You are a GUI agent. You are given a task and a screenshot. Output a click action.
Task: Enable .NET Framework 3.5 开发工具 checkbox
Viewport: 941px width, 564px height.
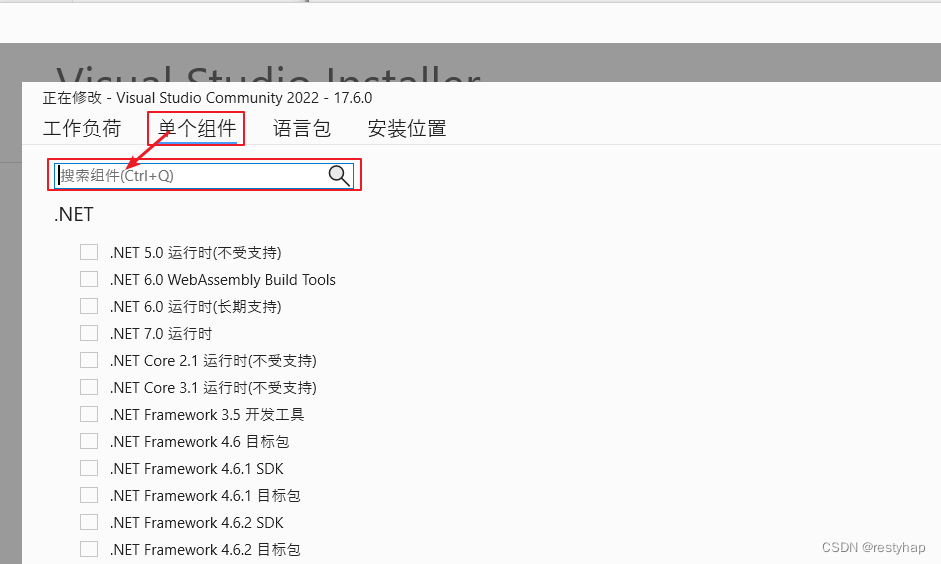89,414
